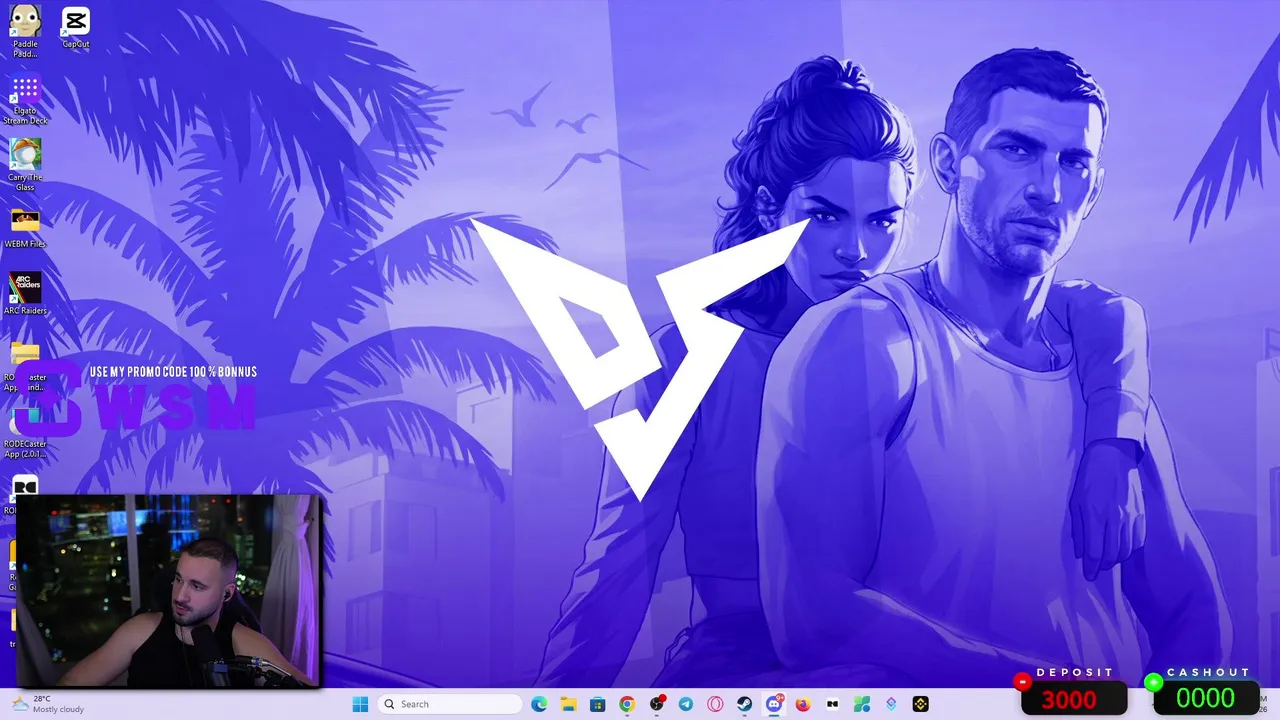Open the purple diamond taskbar icon

pyautogui.click(x=891, y=704)
